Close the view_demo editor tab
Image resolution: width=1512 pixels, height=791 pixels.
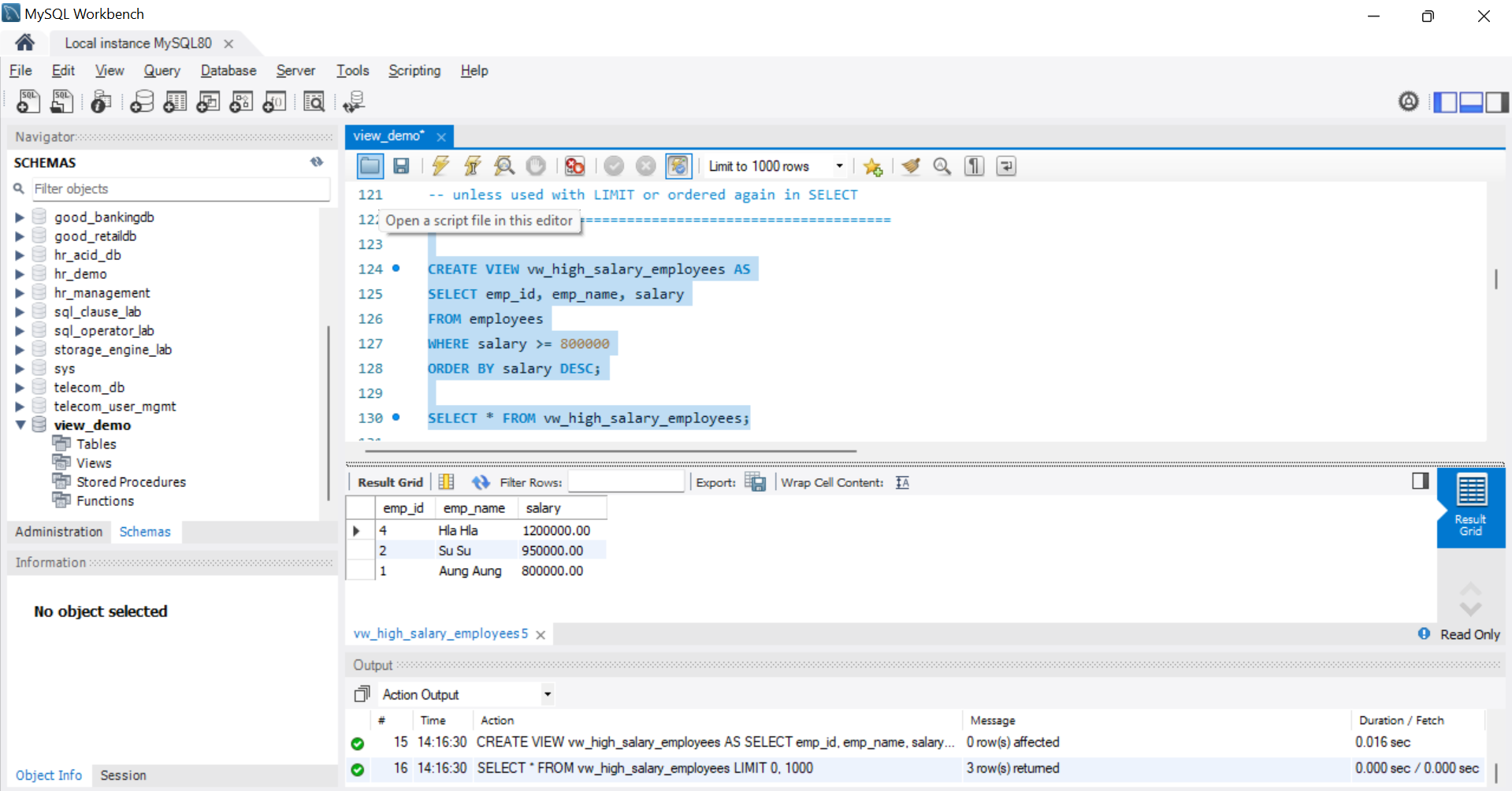point(441,136)
